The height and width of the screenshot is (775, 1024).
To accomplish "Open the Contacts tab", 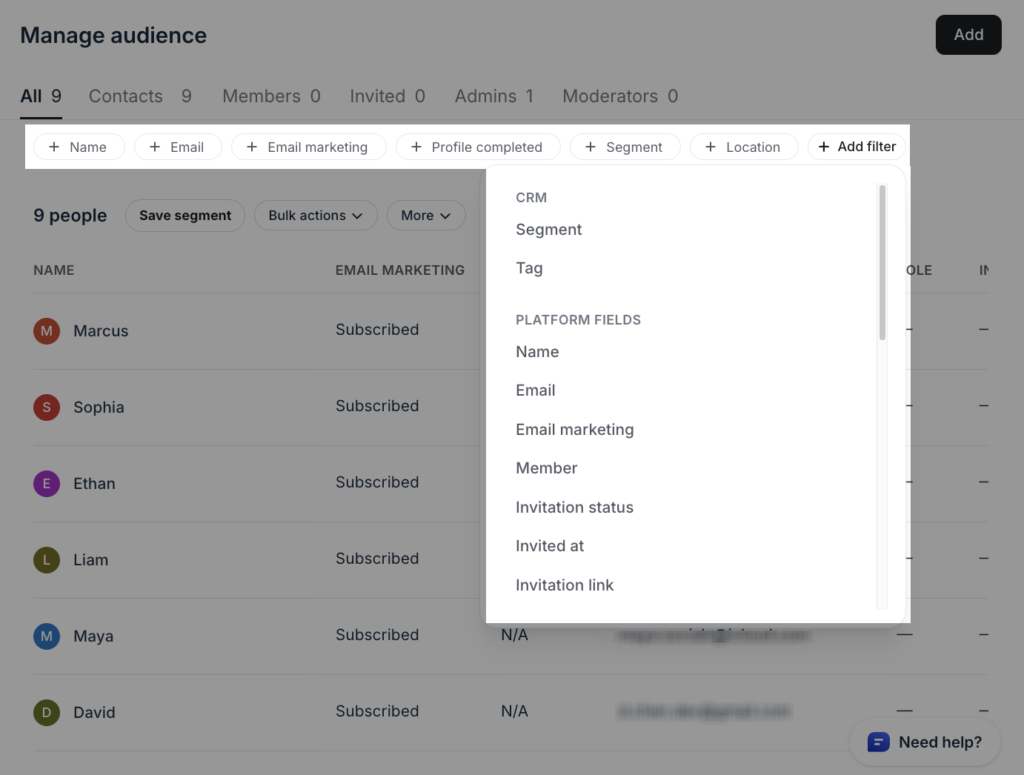I will click(140, 96).
